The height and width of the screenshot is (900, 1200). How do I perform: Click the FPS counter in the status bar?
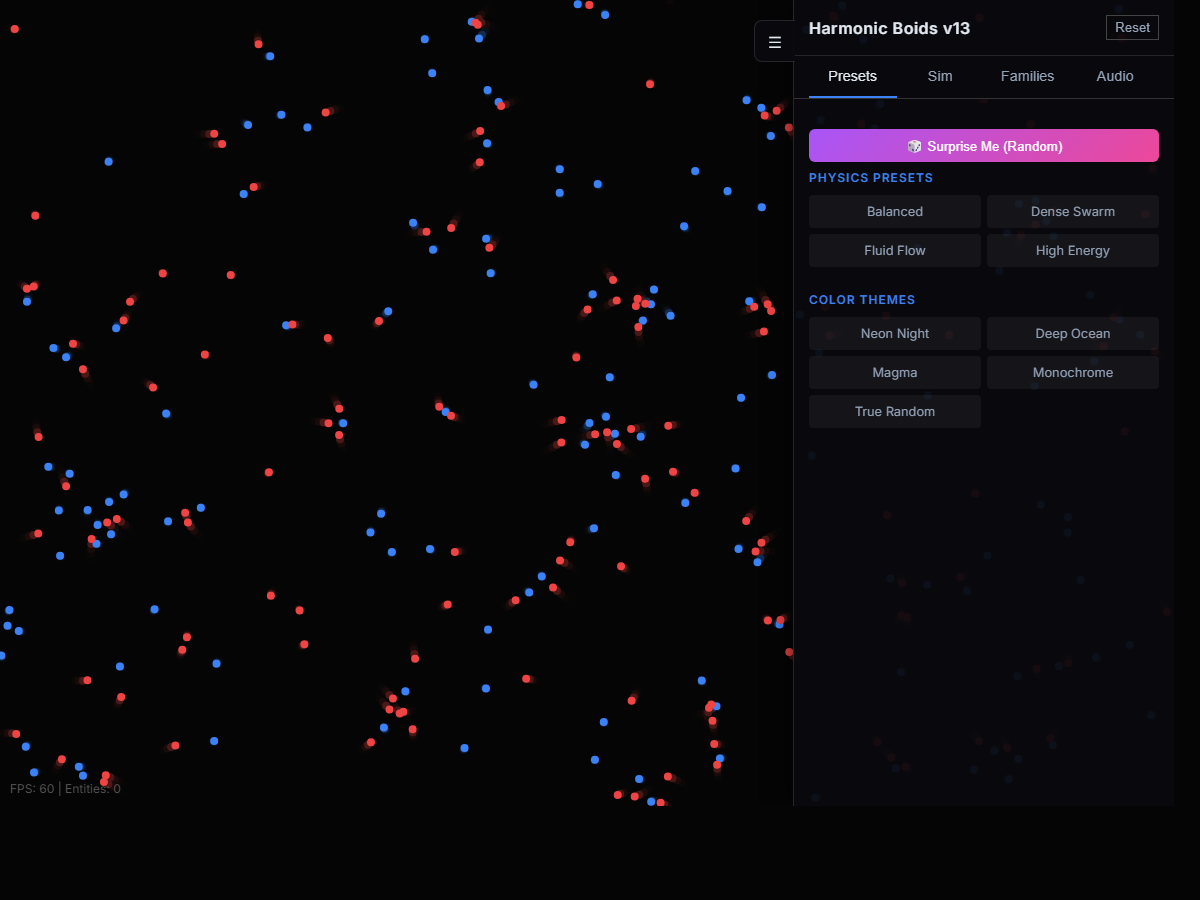point(30,788)
